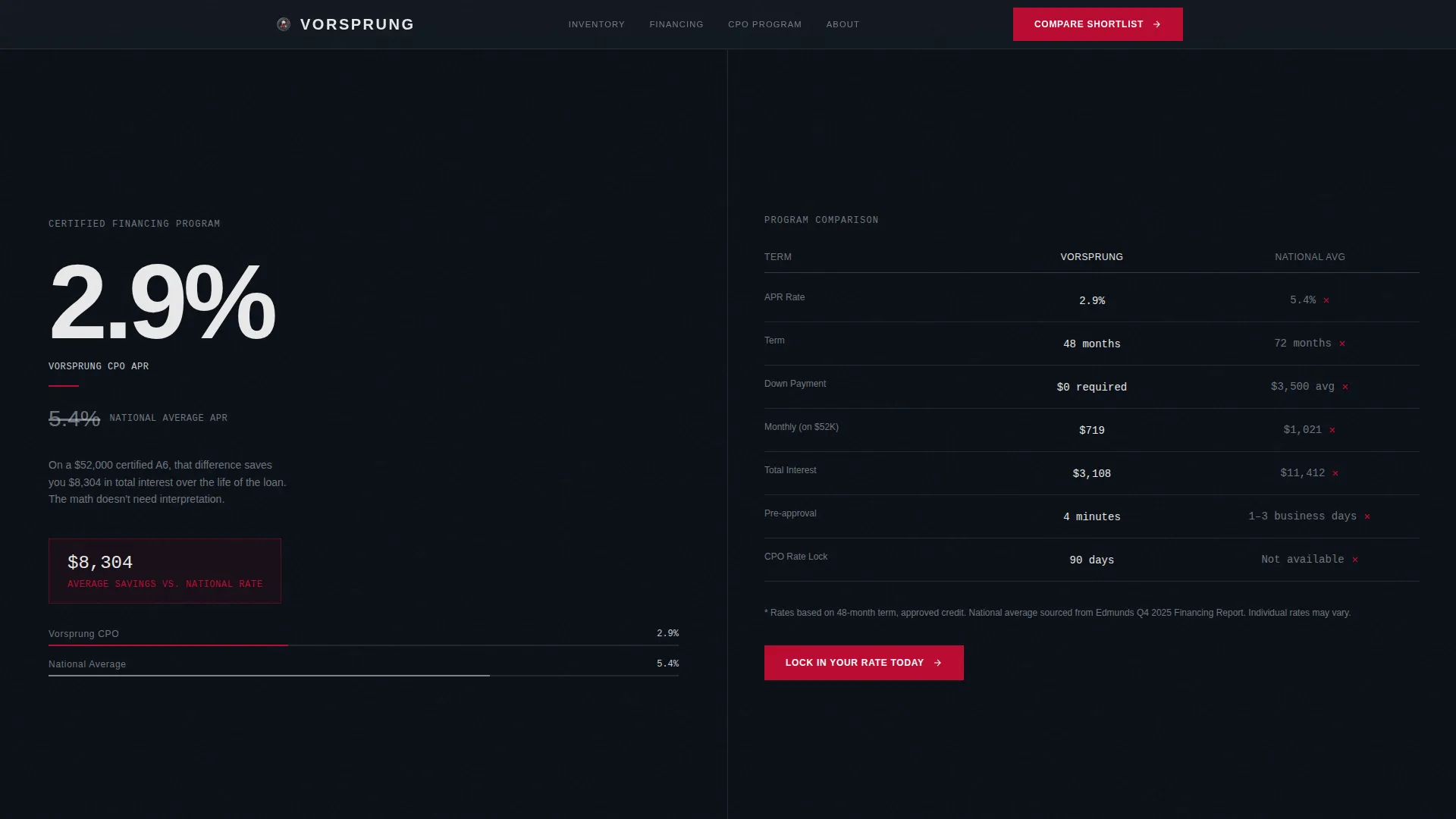The height and width of the screenshot is (819, 1456).
Task: Click the 90 days rate lock cell
Action: click(1092, 560)
